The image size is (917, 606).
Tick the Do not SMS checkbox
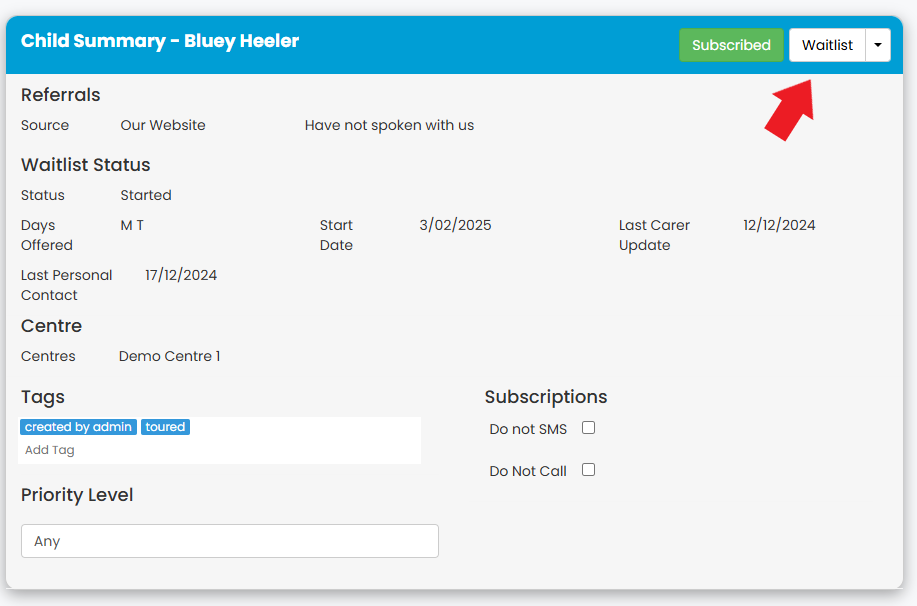click(588, 428)
